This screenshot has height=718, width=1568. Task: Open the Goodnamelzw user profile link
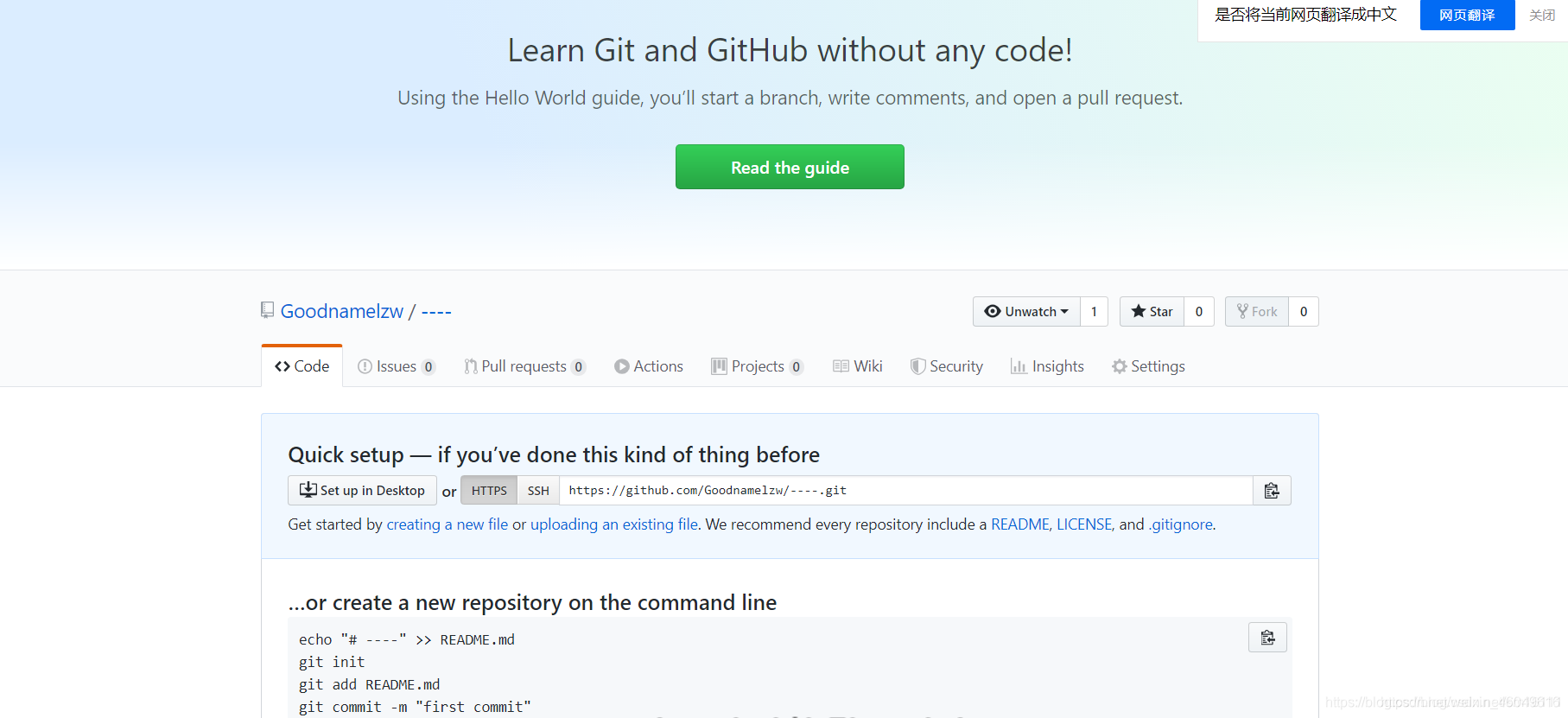342,311
